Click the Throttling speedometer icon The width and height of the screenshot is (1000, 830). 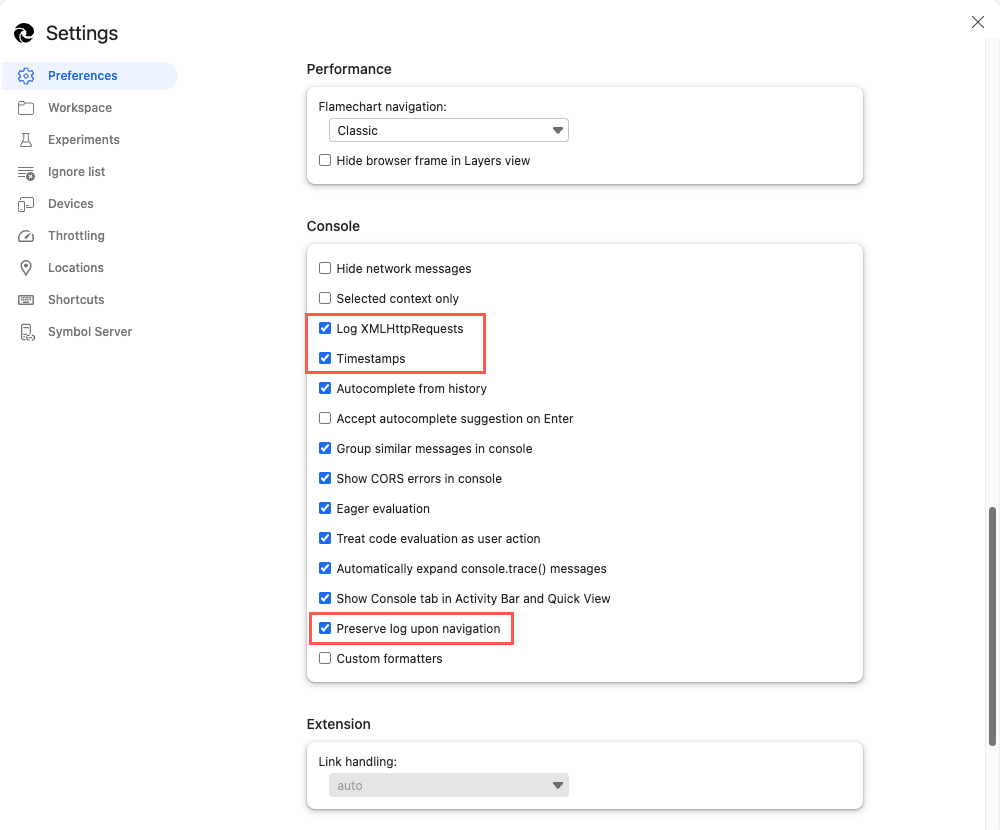26,235
